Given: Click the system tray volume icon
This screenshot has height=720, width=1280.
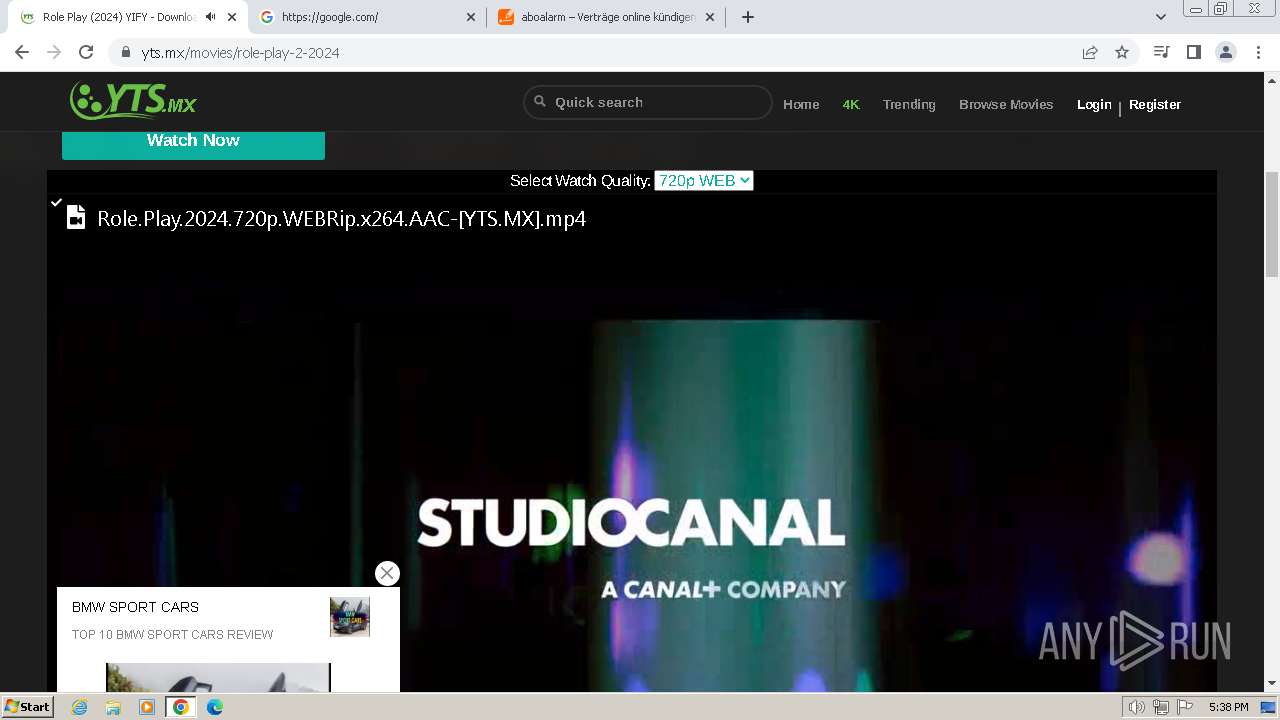Looking at the screenshot, I should 1136,707.
